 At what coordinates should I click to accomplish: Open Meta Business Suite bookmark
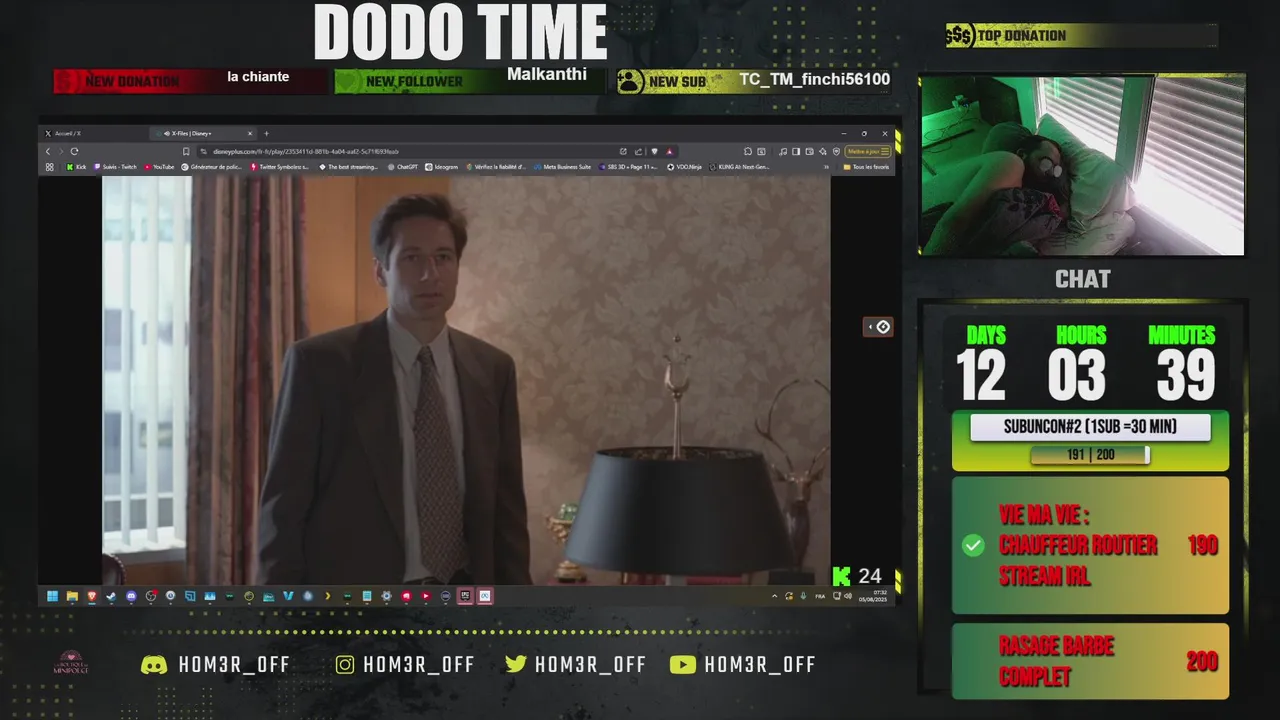coord(562,167)
